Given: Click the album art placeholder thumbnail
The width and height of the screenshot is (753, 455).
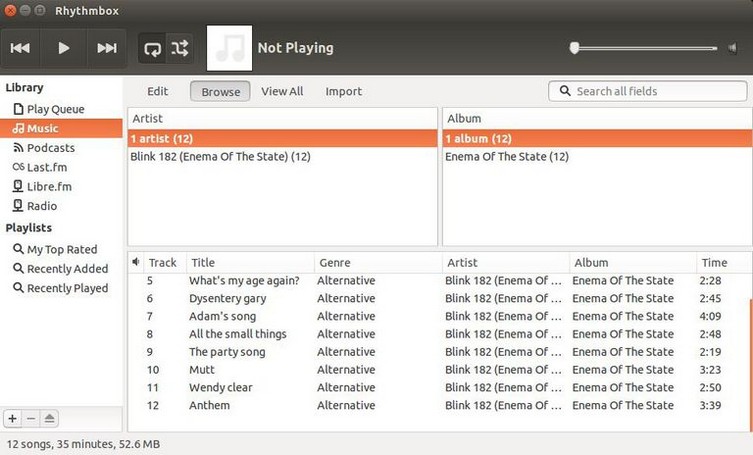Looking at the screenshot, I should click(229, 48).
